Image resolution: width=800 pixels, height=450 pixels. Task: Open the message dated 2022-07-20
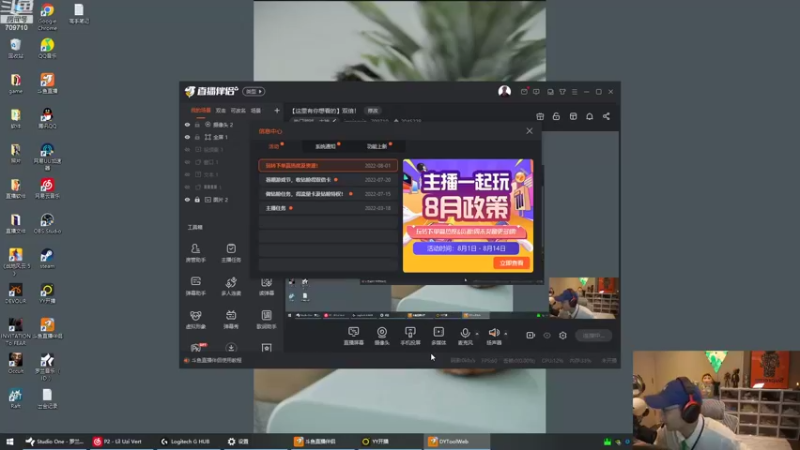click(x=328, y=180)
